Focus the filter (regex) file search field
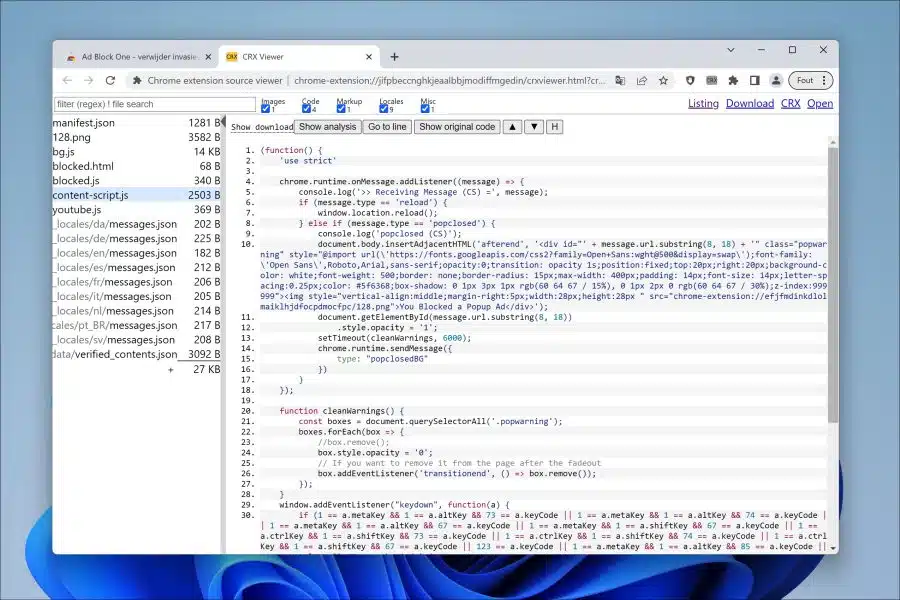This screenshot has height=600, width=900. [x=155, y=104]
